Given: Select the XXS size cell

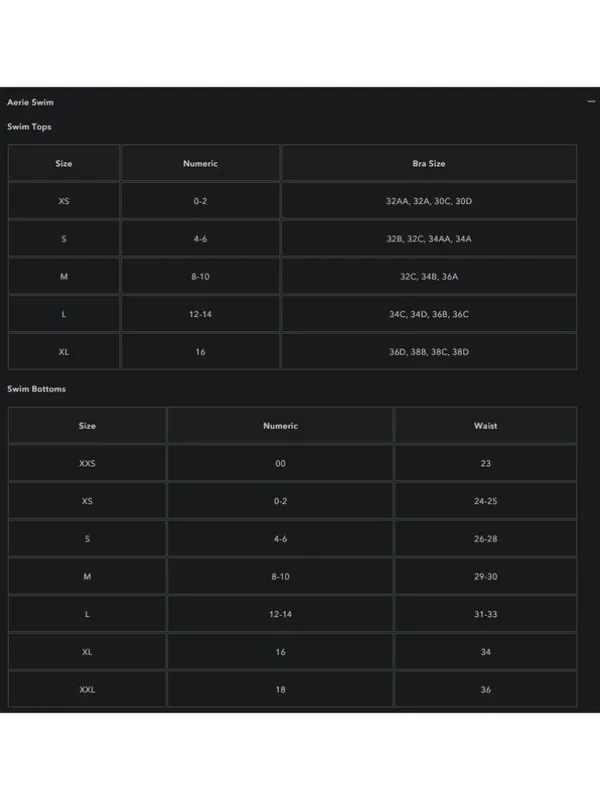Looking at the screenshot, I should (x=87, y=463).
